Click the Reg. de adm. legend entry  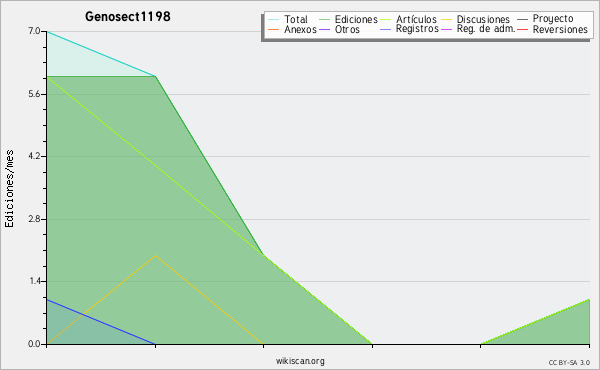point(478,29)
